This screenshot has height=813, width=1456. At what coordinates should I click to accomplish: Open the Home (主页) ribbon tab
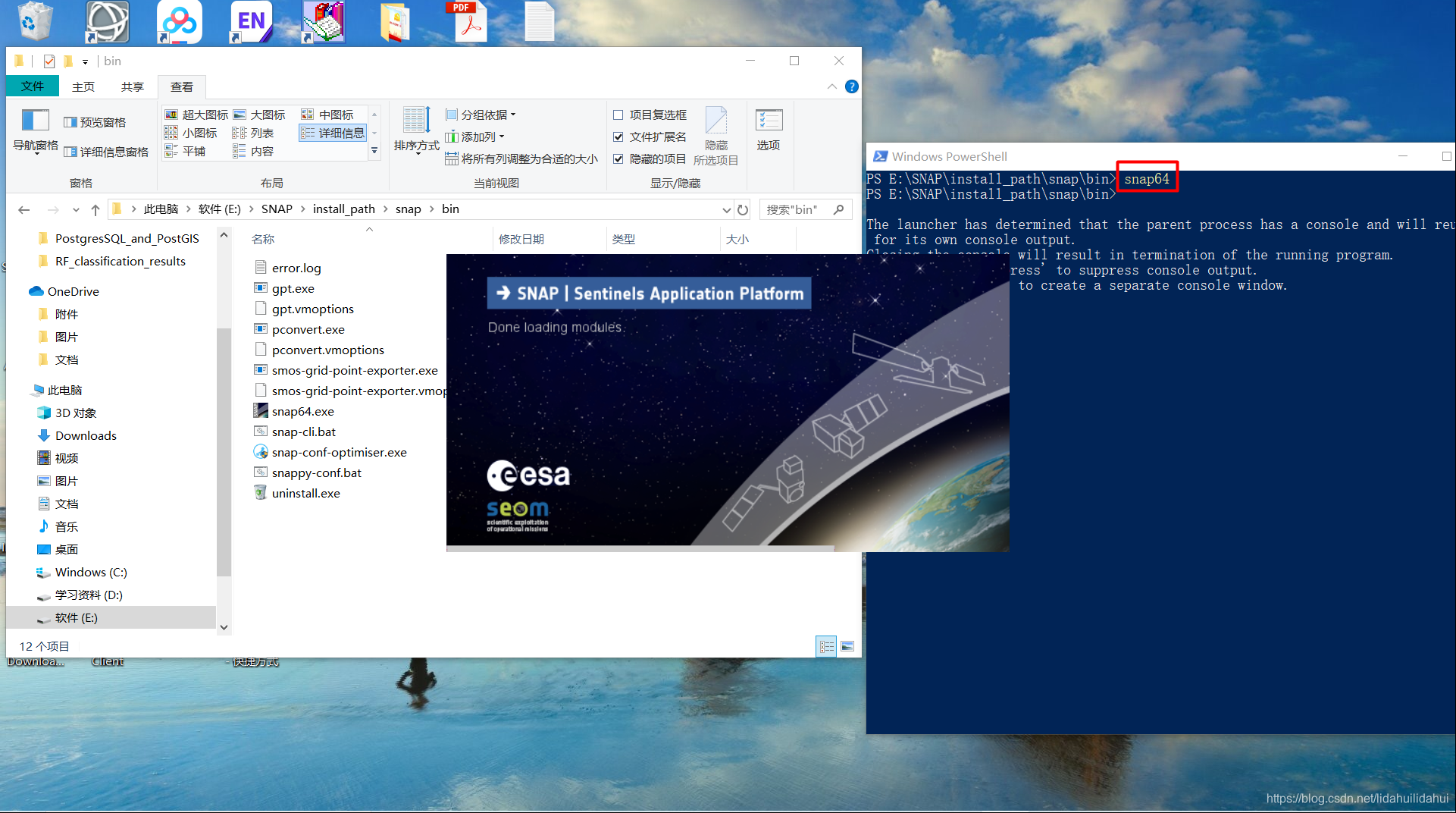[x=83, y=87]
